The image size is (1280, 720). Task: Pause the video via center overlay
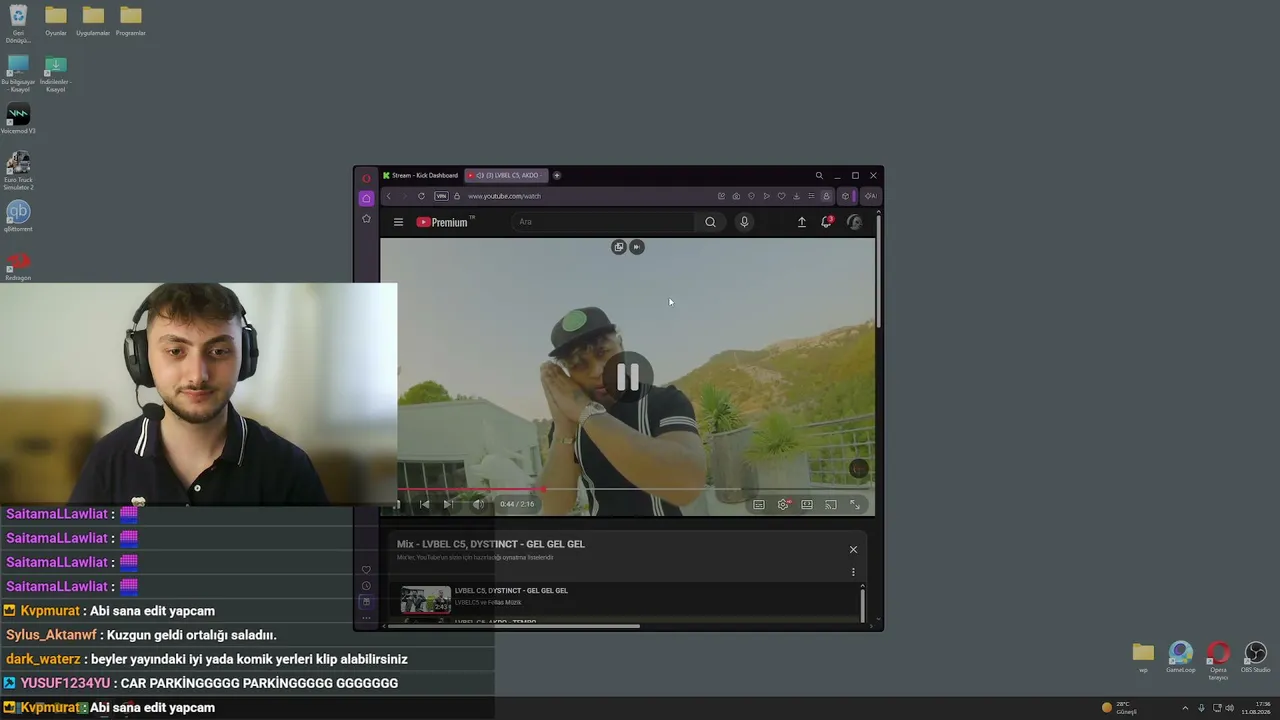(627, 377)
